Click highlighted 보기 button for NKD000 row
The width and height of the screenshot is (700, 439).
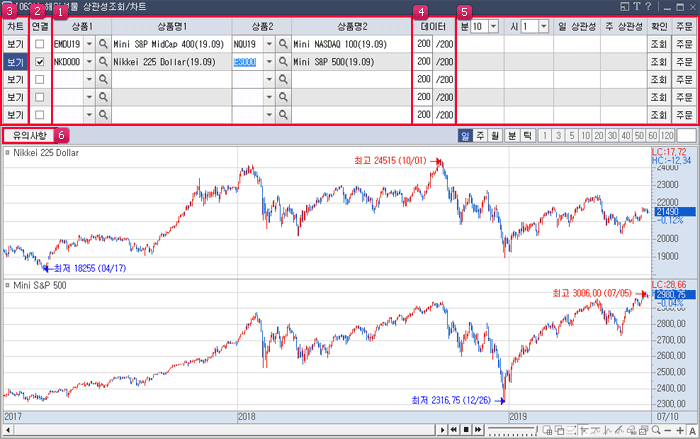pyautogui.click(x=16, y=62)
